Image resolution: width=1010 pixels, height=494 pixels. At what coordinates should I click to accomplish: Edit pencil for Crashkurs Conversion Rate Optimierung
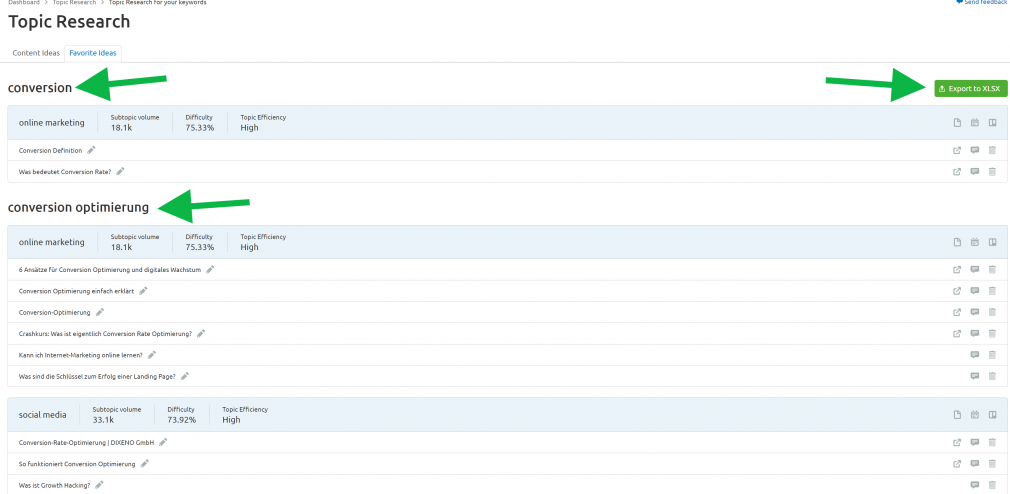[201, 333]
